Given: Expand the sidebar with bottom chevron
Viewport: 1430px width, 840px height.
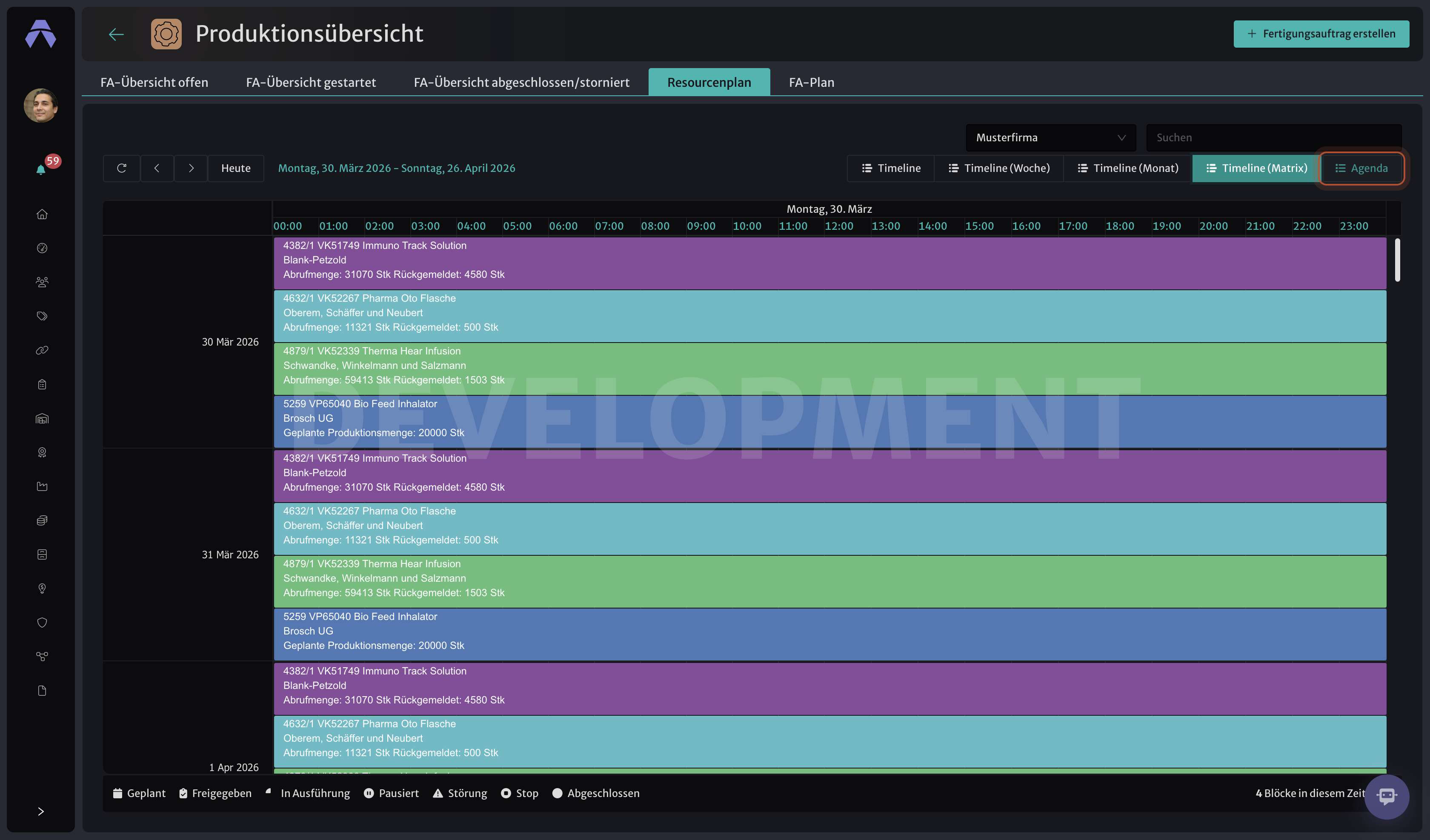Looking at the screenshot, I should pos(41,811).
